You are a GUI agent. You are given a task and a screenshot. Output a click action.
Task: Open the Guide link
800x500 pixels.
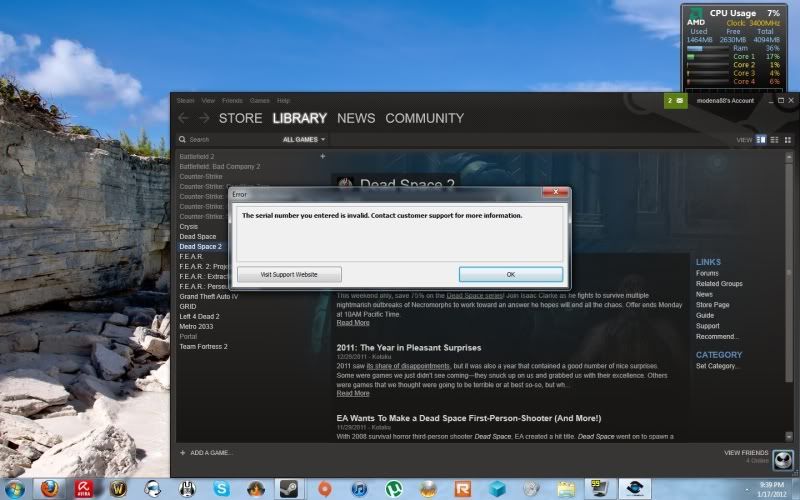(x=705, y=315)
